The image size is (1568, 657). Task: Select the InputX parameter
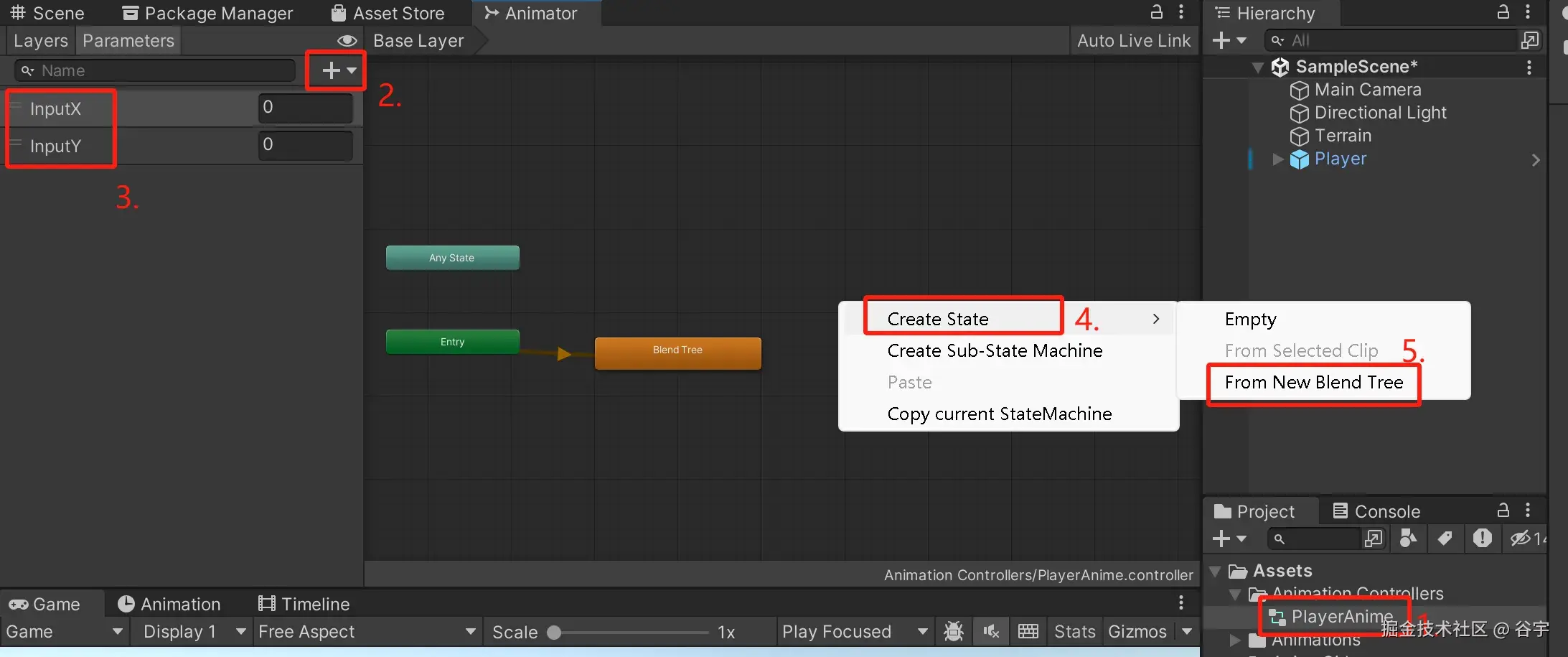pyautogui.click(x=55, y=109)
